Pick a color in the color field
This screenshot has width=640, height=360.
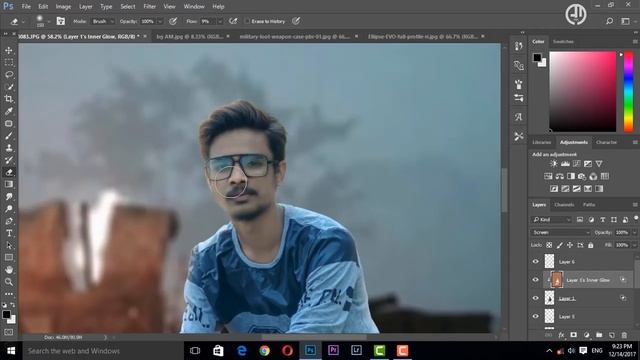(582, 91)
